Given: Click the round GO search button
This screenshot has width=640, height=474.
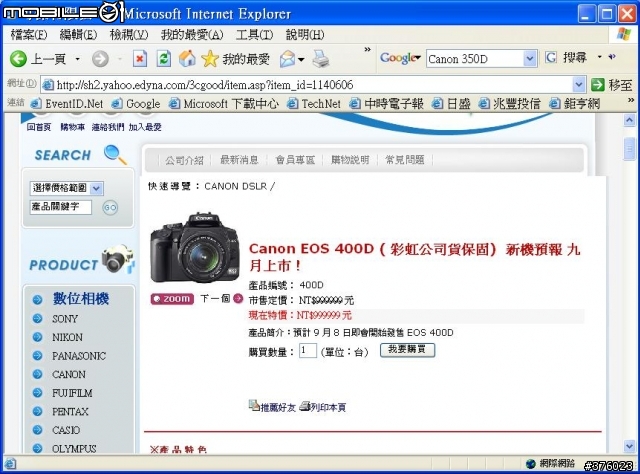Looking at the screenshot, I should point(110,208).
